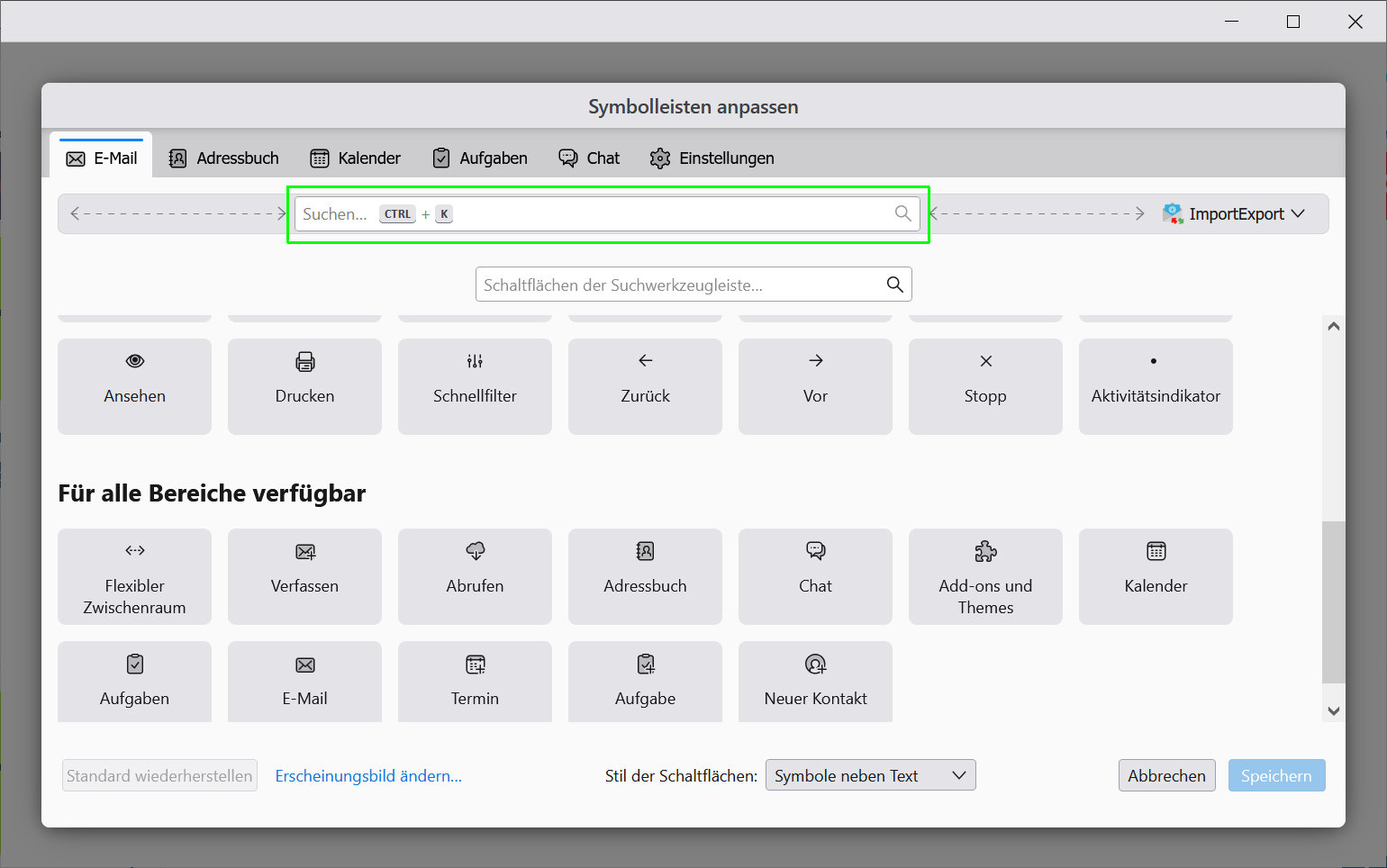Choose the Stopp button
Image resolution: width=1387 pixels, height=868 pixels.
[x=985, y=386]
